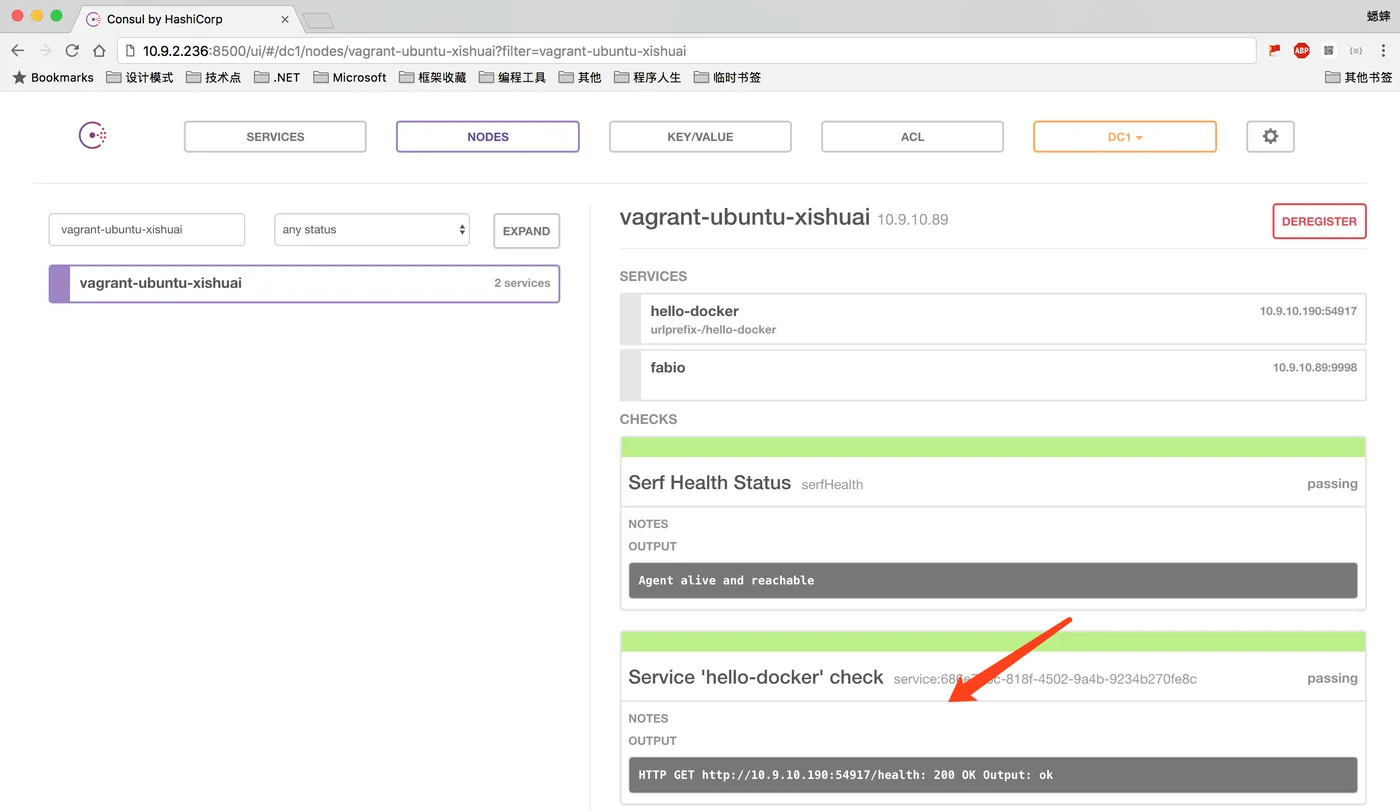Open the browser home page

tap(99, 51)
